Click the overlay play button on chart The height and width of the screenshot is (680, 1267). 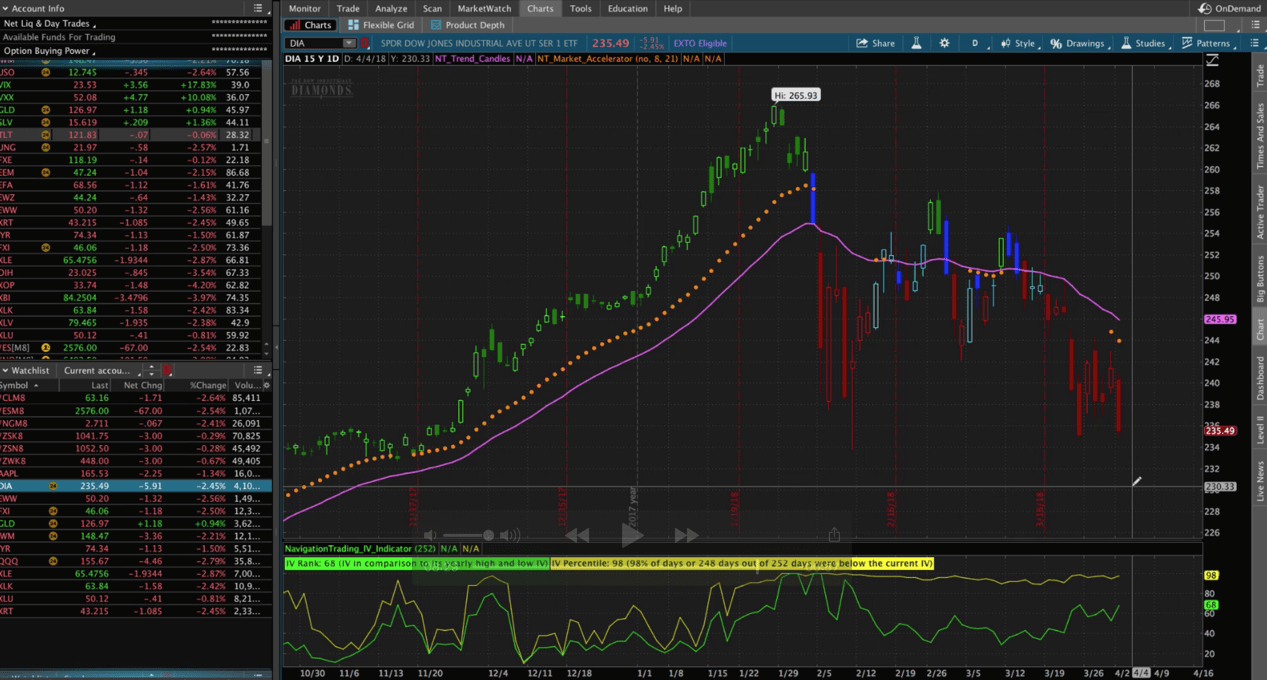pyautogui.click(x=632, y=535)
